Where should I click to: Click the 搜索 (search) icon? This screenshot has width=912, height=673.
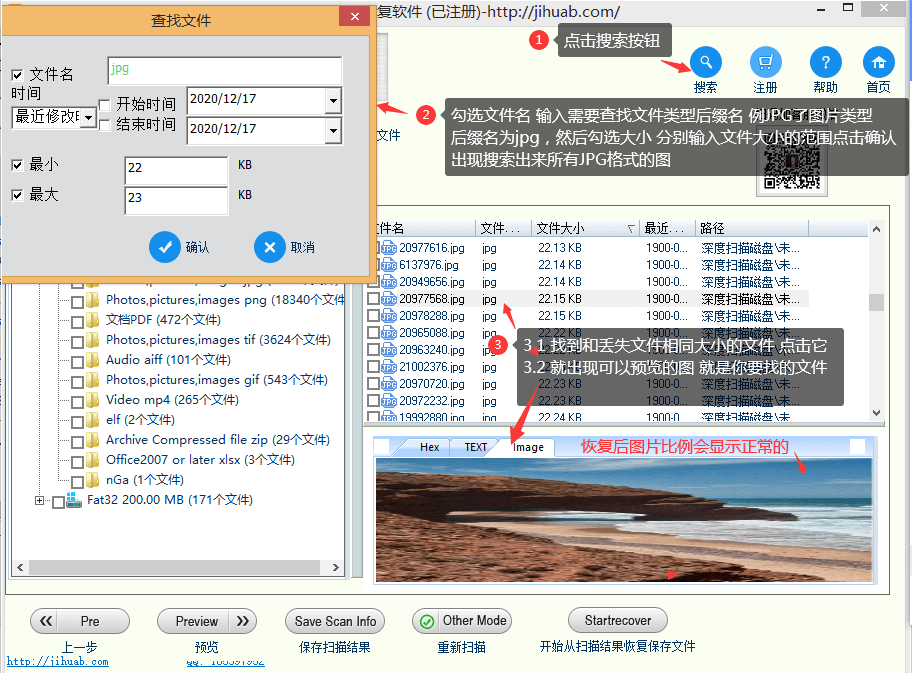[705, 62]
